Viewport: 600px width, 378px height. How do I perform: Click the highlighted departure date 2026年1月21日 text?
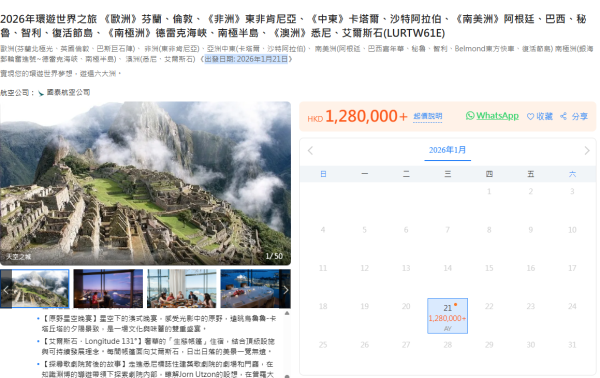[246, 59]
